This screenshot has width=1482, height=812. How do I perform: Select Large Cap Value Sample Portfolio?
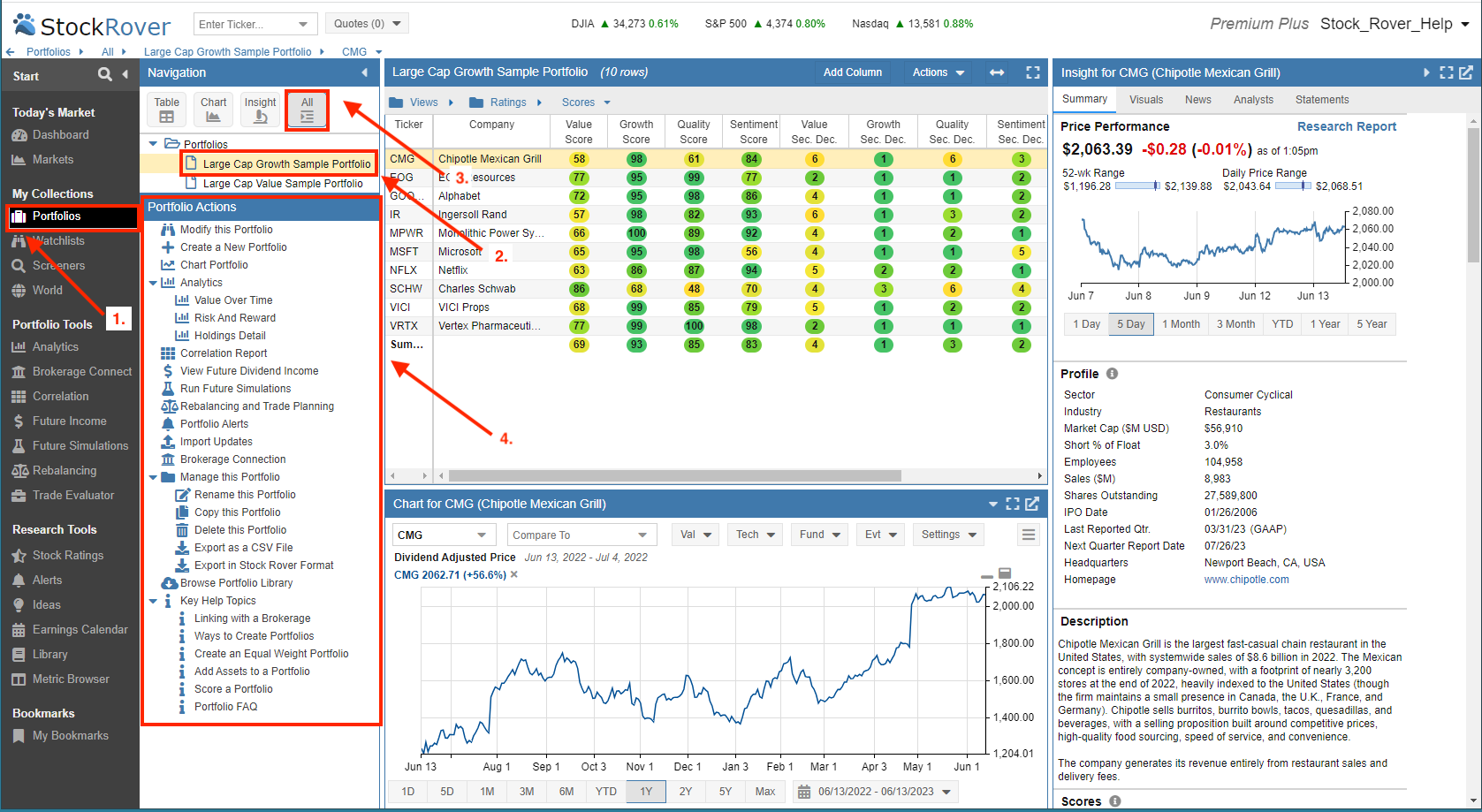(283, 184)
